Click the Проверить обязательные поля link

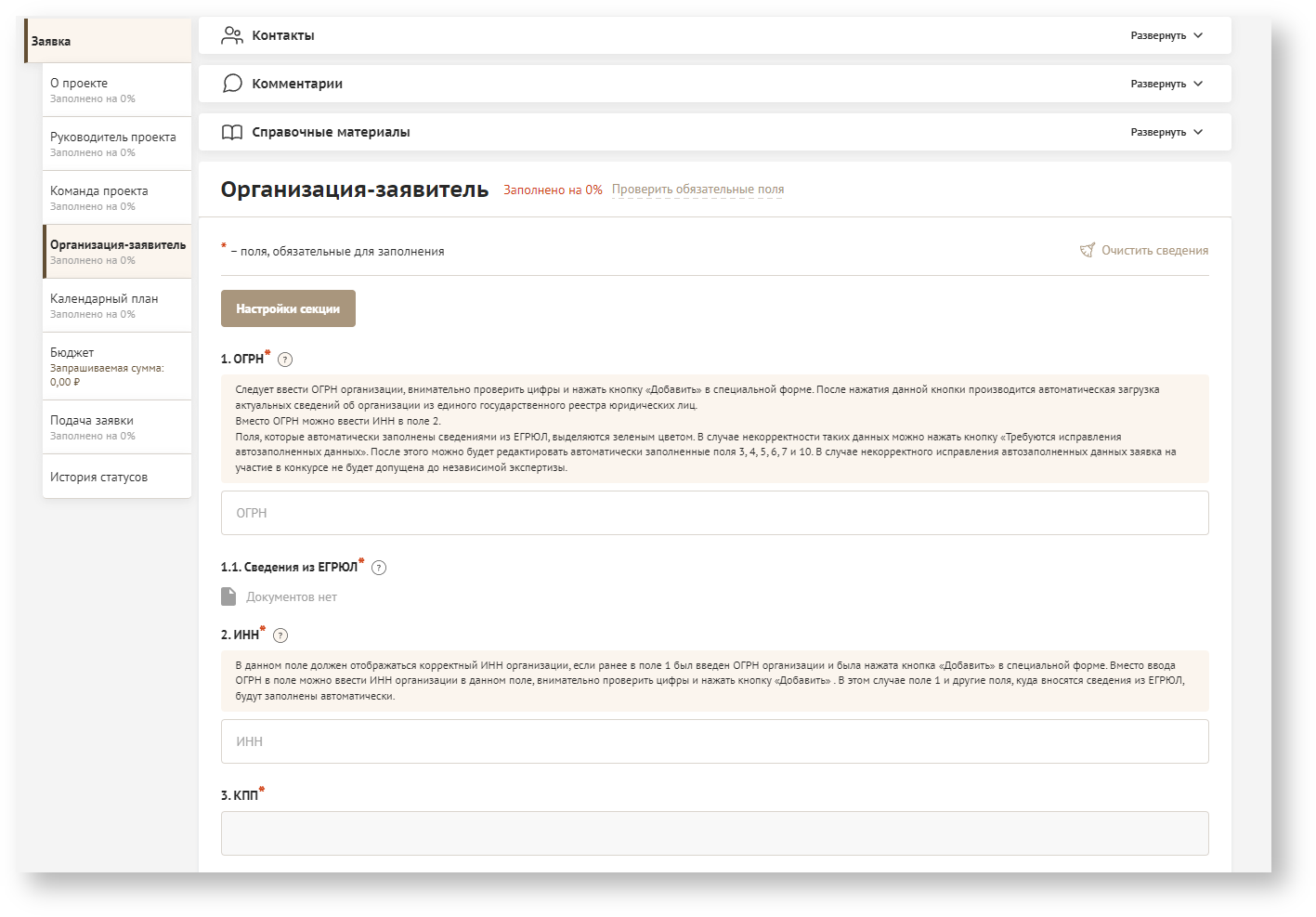click(697, 190)
